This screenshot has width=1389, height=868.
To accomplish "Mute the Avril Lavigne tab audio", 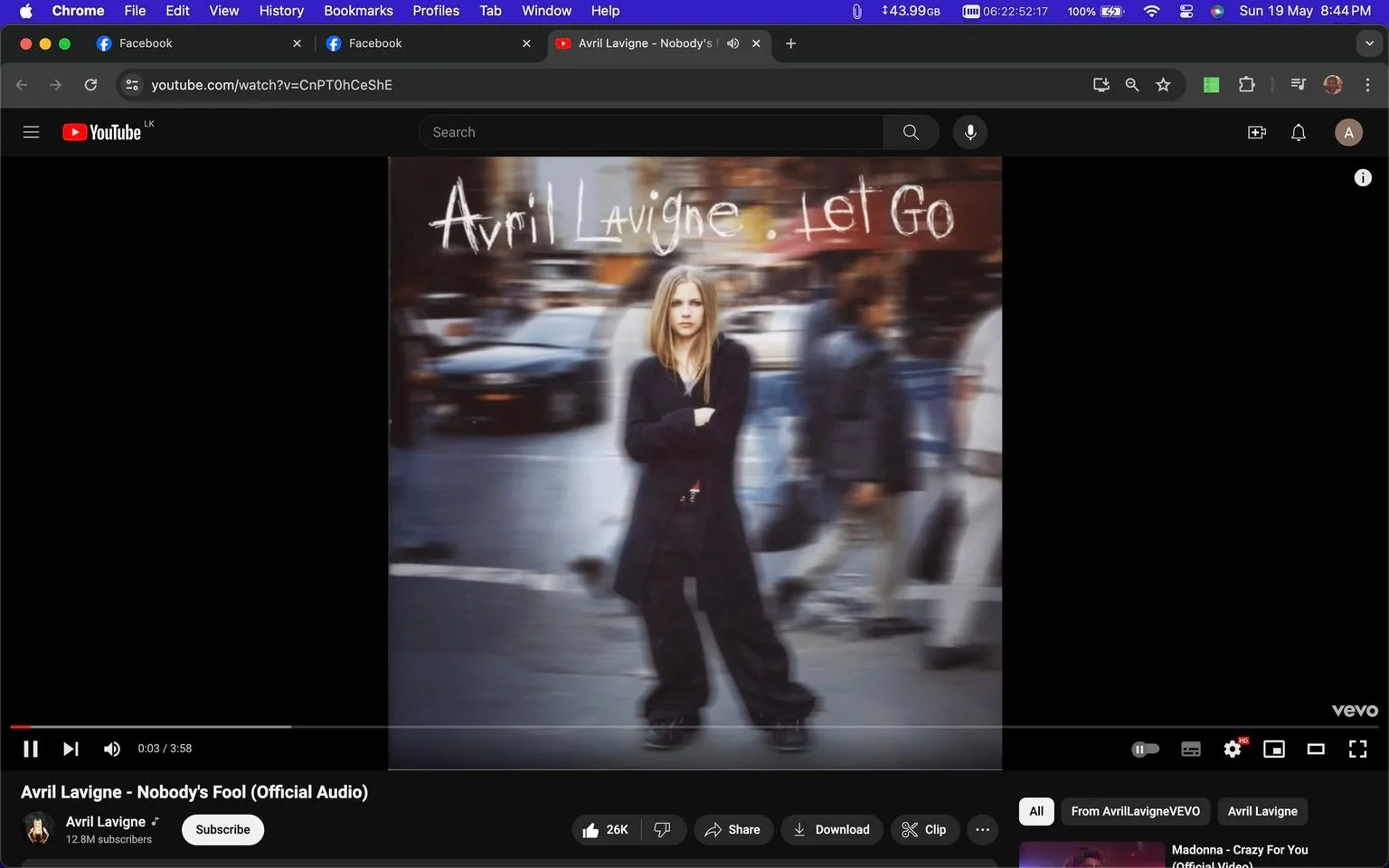I will click(x=733, y=43).
